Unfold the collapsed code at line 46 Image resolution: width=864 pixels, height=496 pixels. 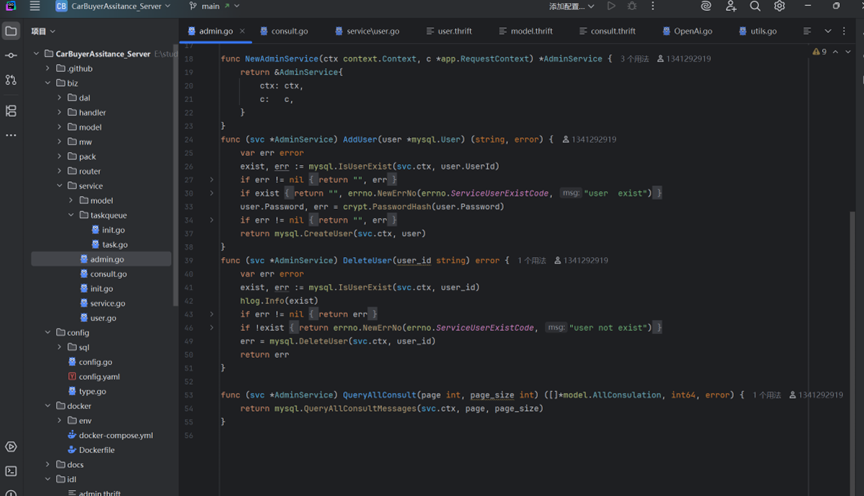(212, 327)
